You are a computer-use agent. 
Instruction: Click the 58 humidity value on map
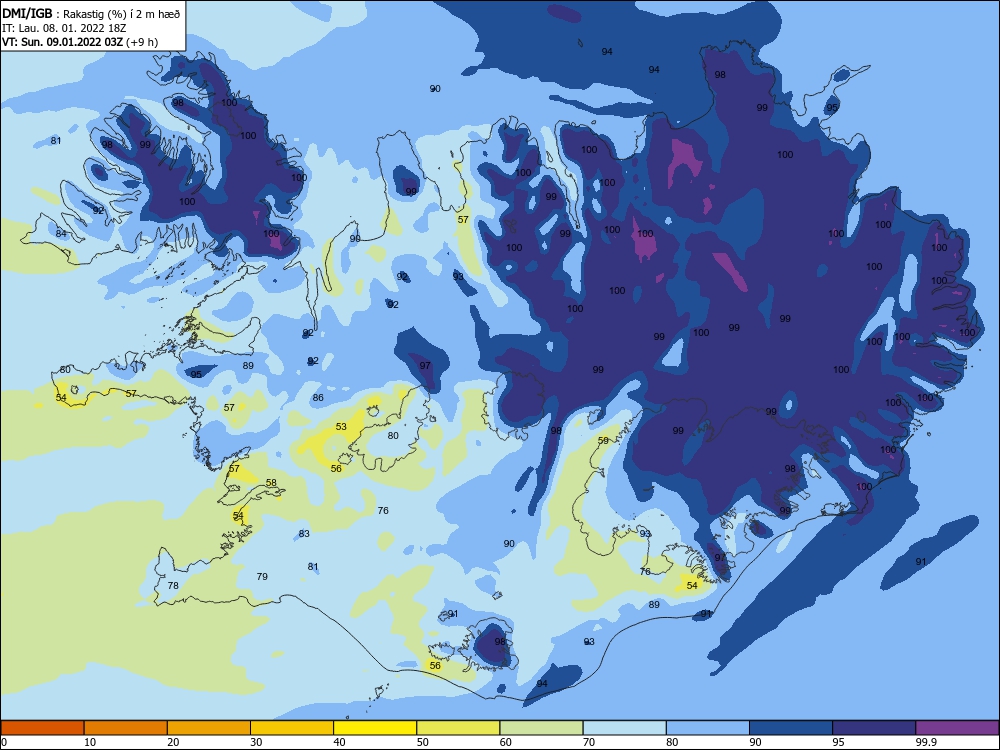tap(272, 483)
